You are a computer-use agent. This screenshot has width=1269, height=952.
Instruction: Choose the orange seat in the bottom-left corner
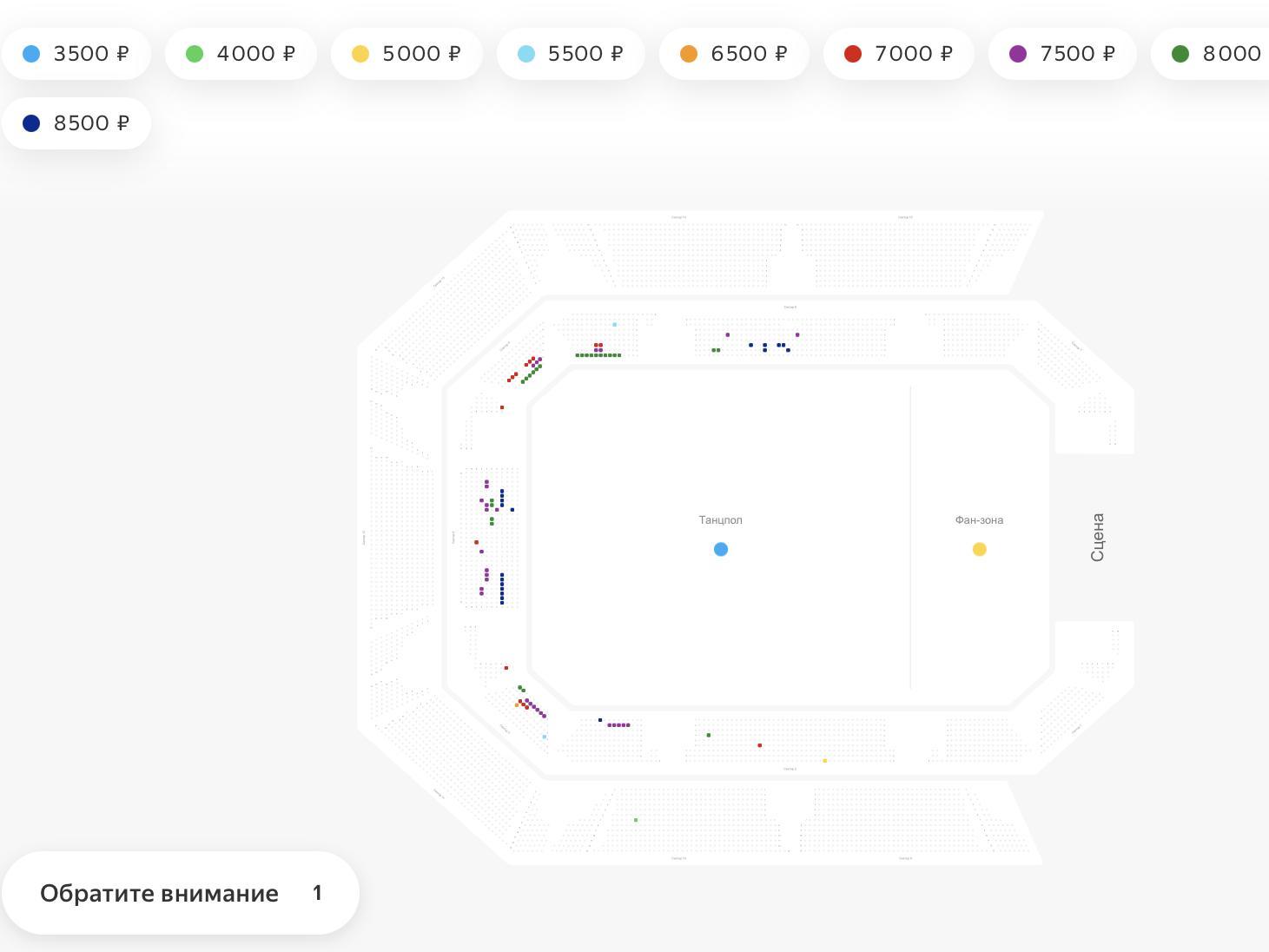[517, 705]
